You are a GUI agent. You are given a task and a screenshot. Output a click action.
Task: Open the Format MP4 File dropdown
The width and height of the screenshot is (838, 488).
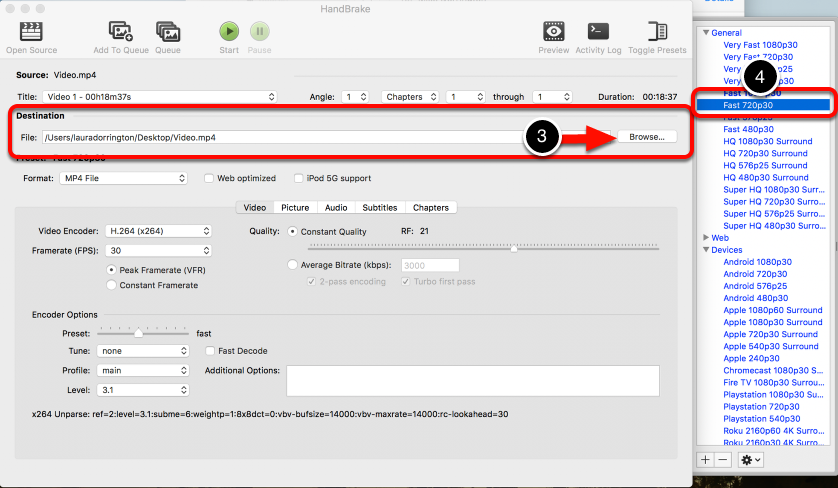[123, 178]
